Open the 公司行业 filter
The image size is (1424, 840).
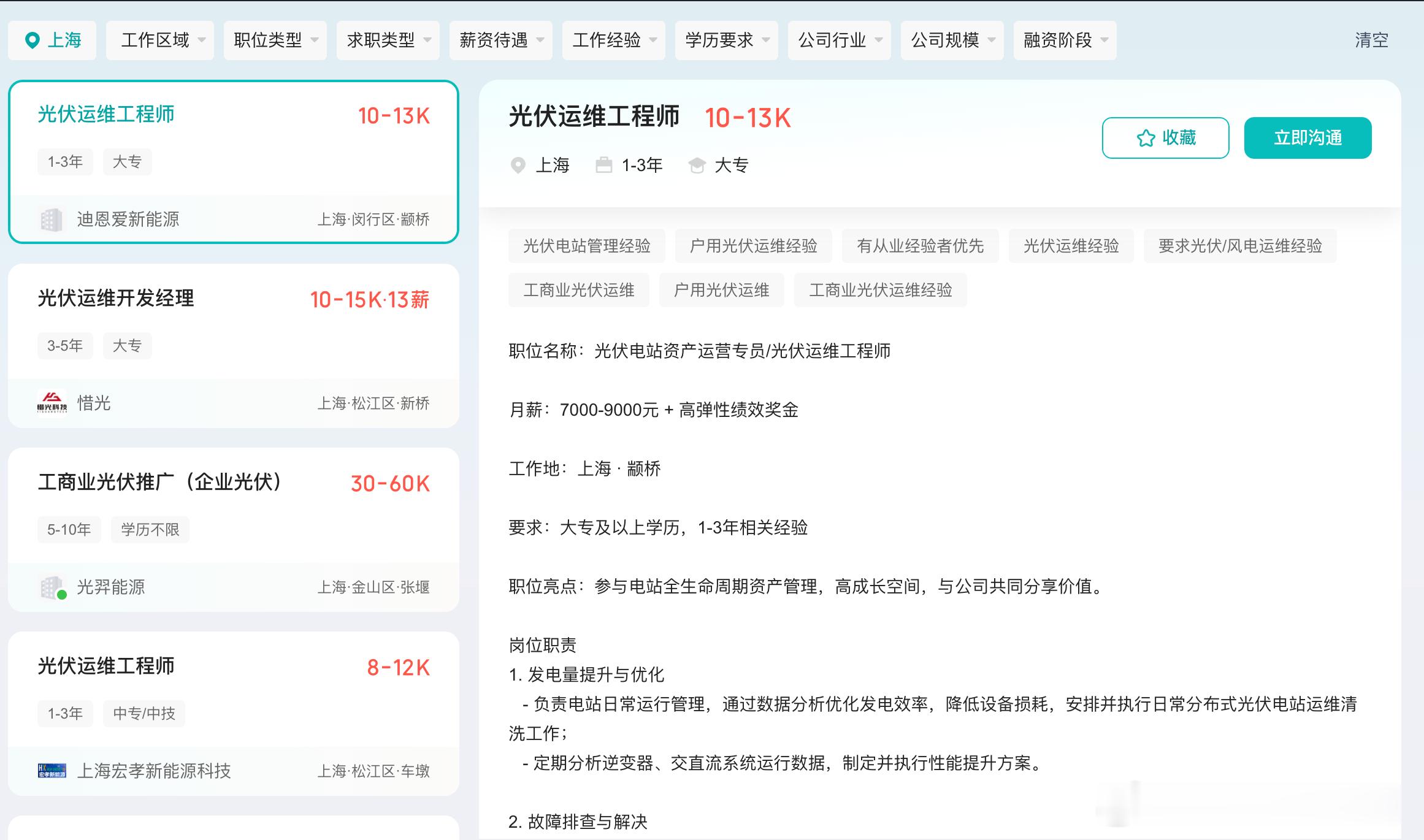(x=840, y=40)
